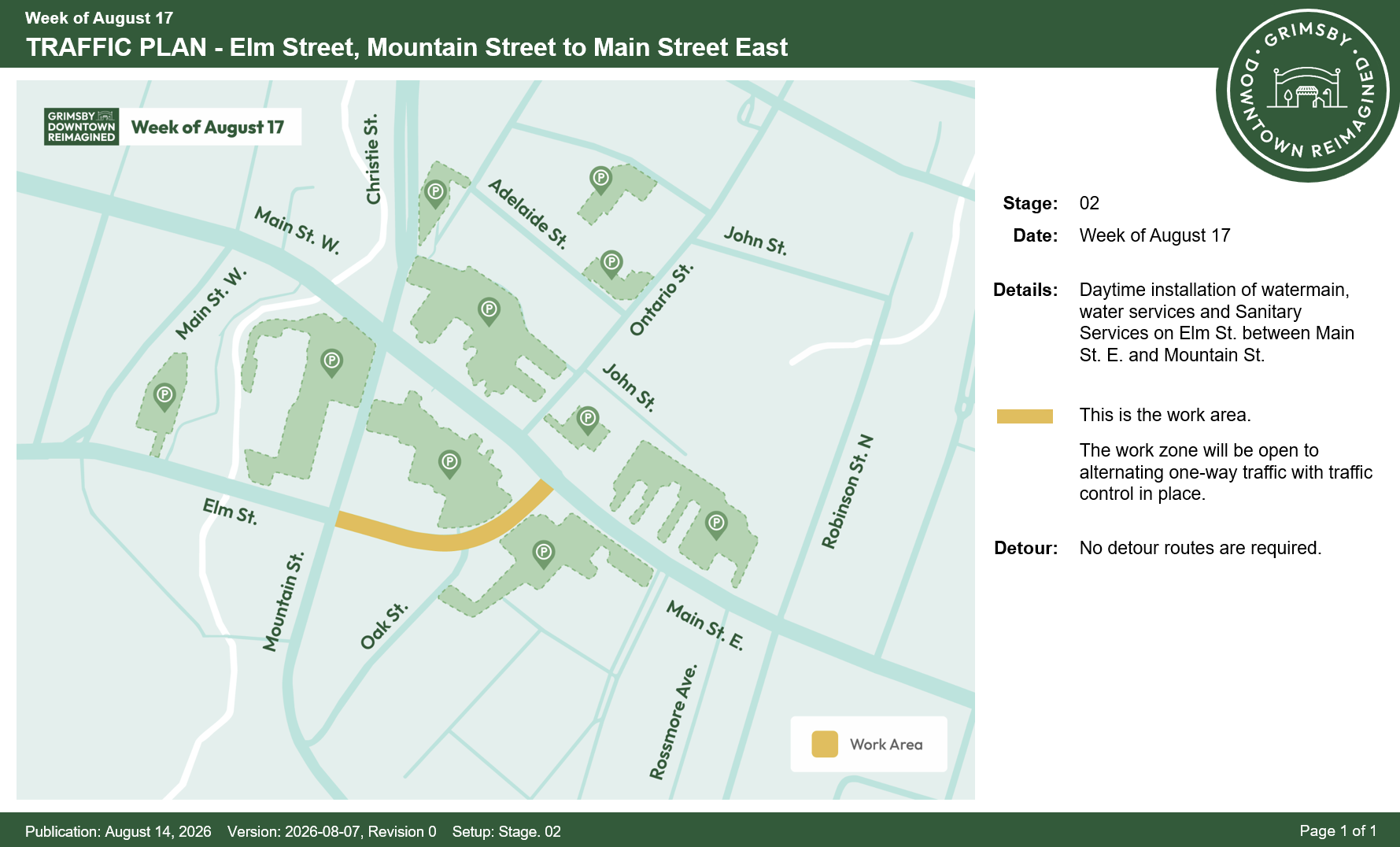This screenshot has width=1400, height=847.
Task: Click yellow work area bar beside 'This is the work area'
Action: point(1025,416)
